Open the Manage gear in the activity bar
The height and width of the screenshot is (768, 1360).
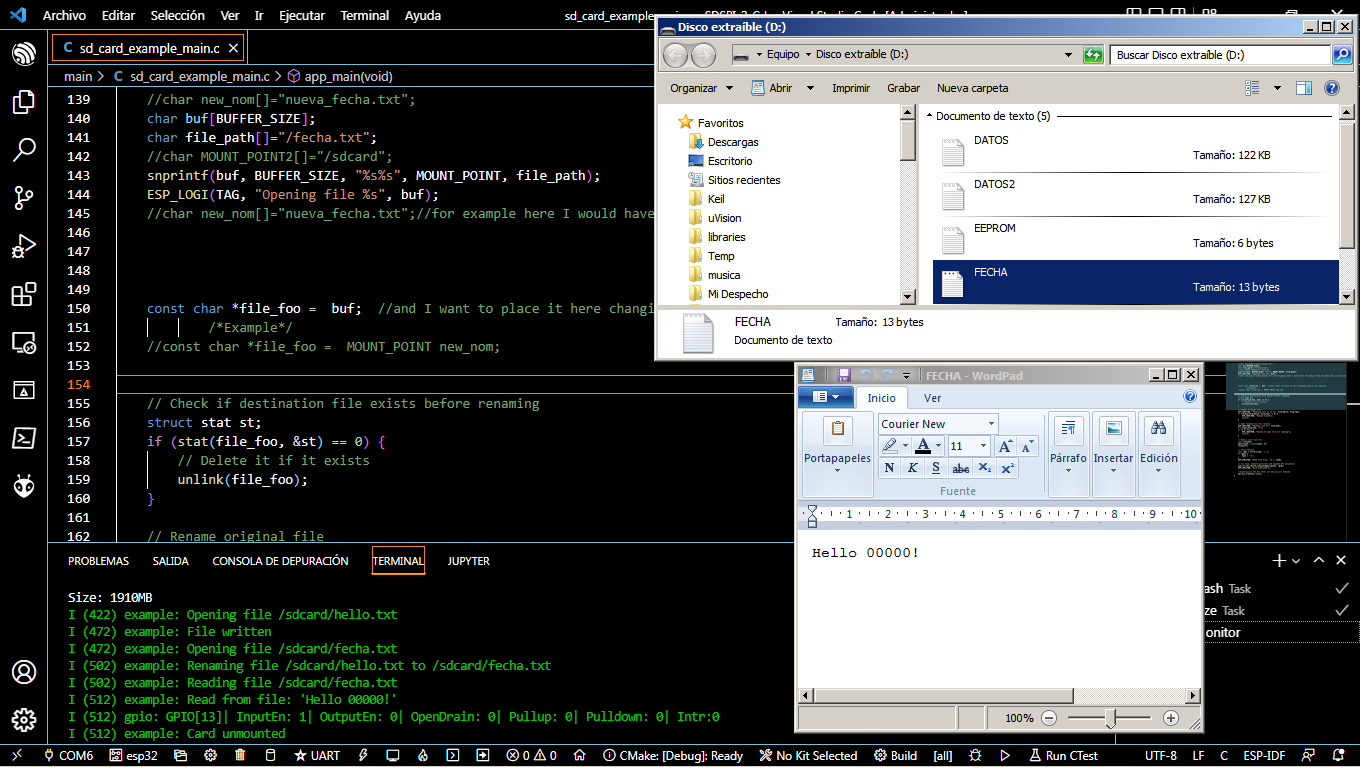24,720
